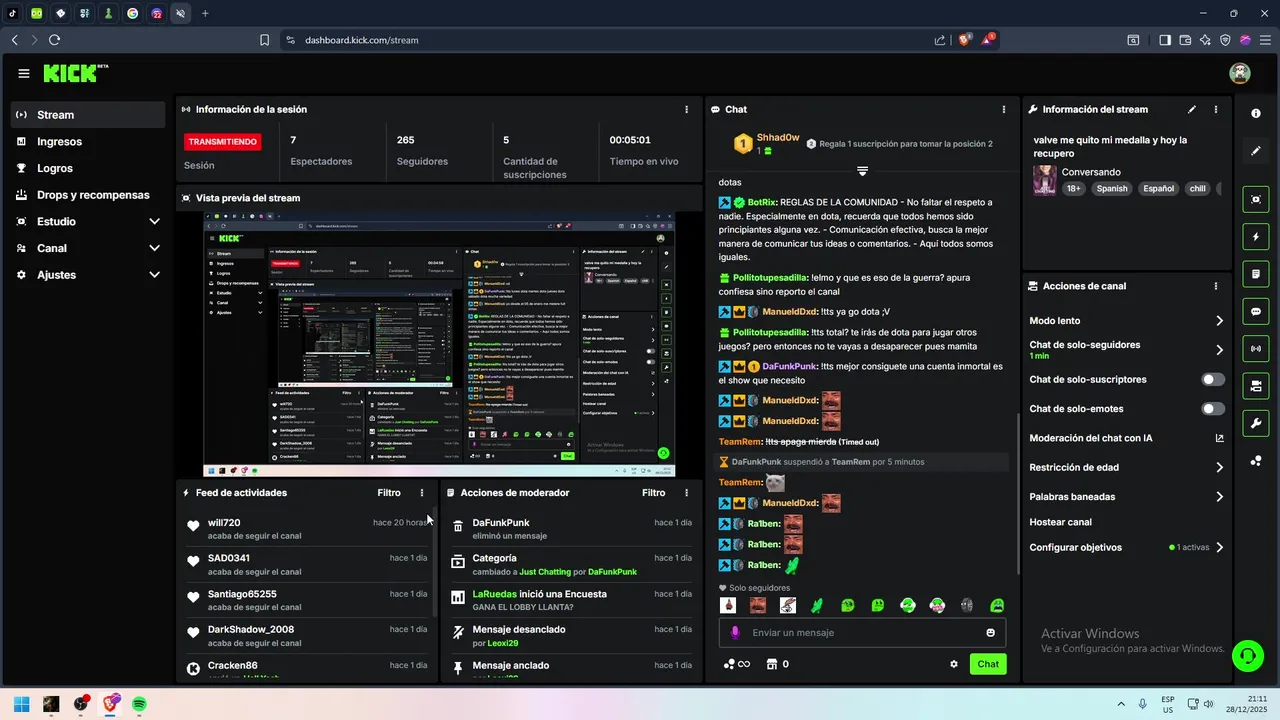Click the chat panel scrollbar

pos(1018,495)
